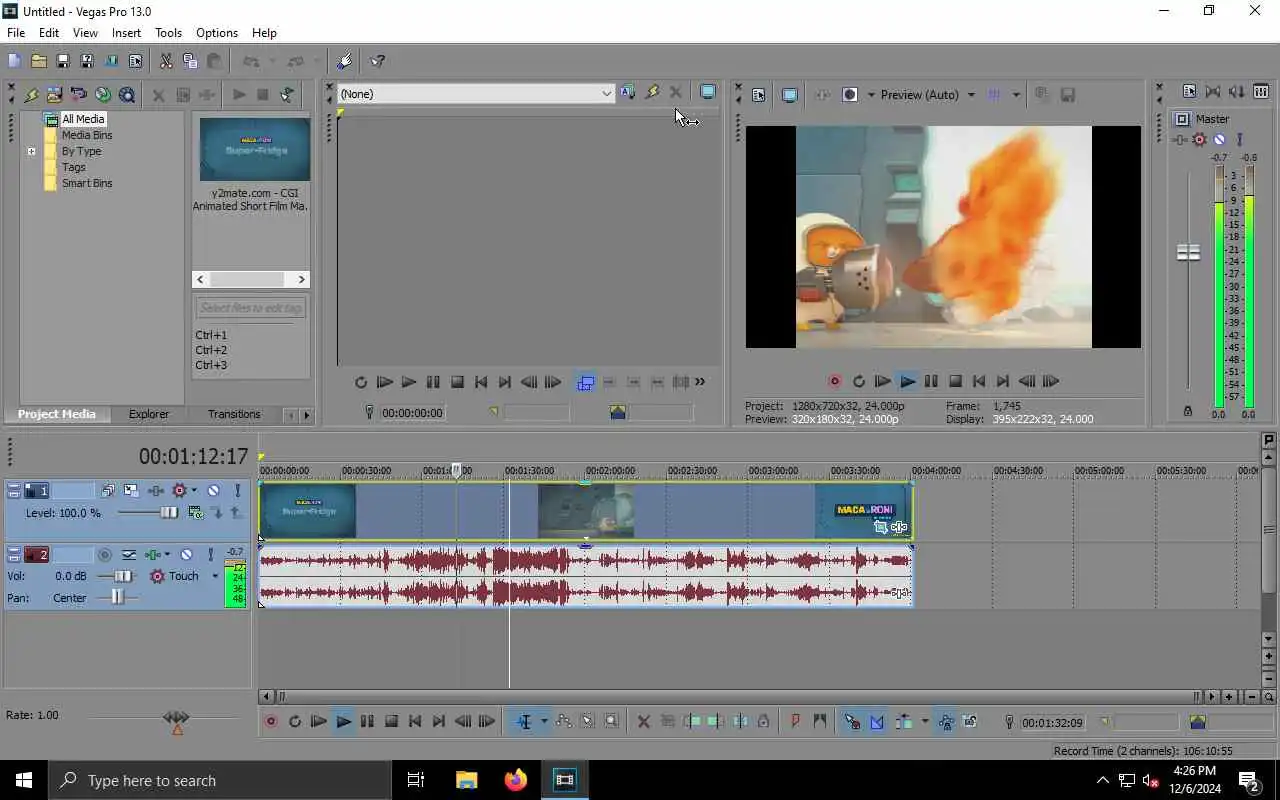1280x800 pixels.
Task: Solo audio track 2
Action: point(211,554)
